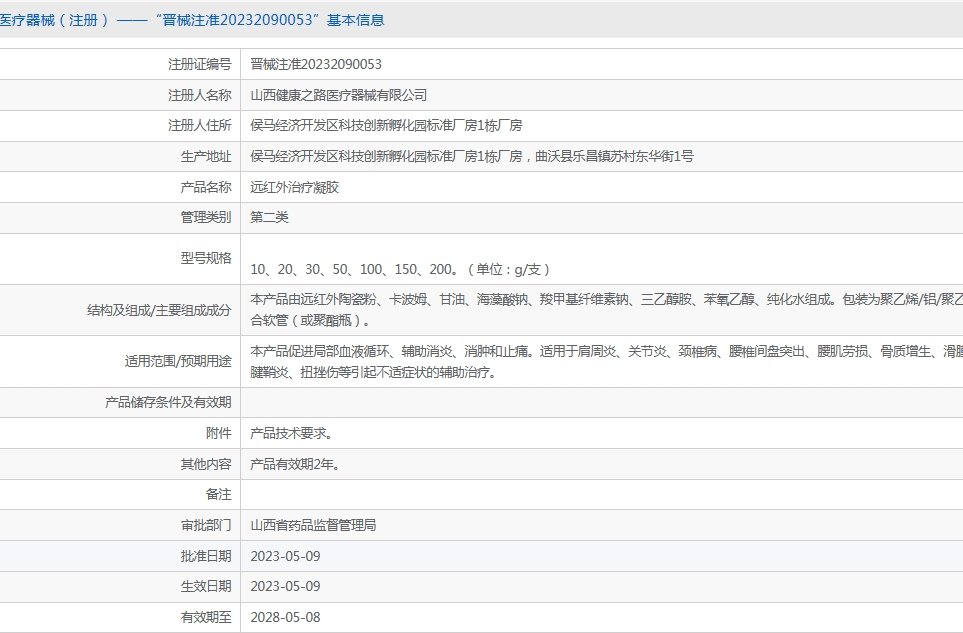This screenshot has height=633, width=963.
Task: Click 山西省药品监督管理局 value
Action: point(313,525)
